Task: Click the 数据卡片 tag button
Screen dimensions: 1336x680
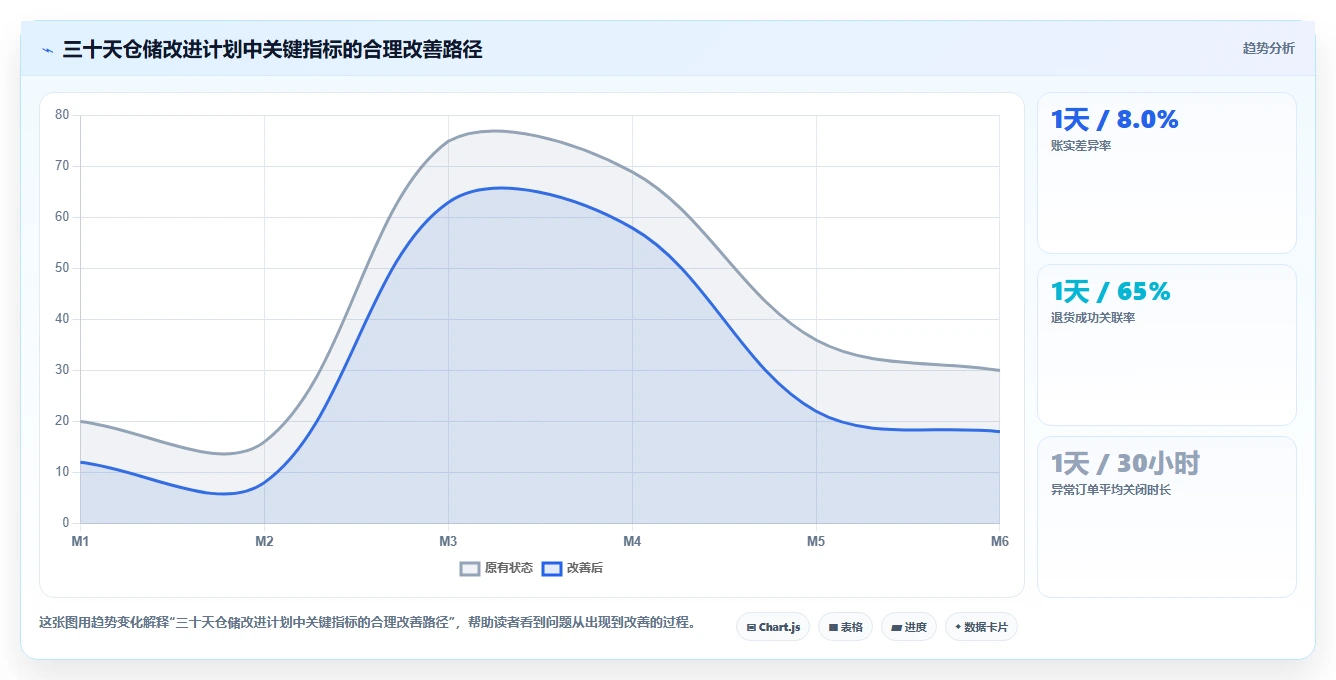Action: 981,627
